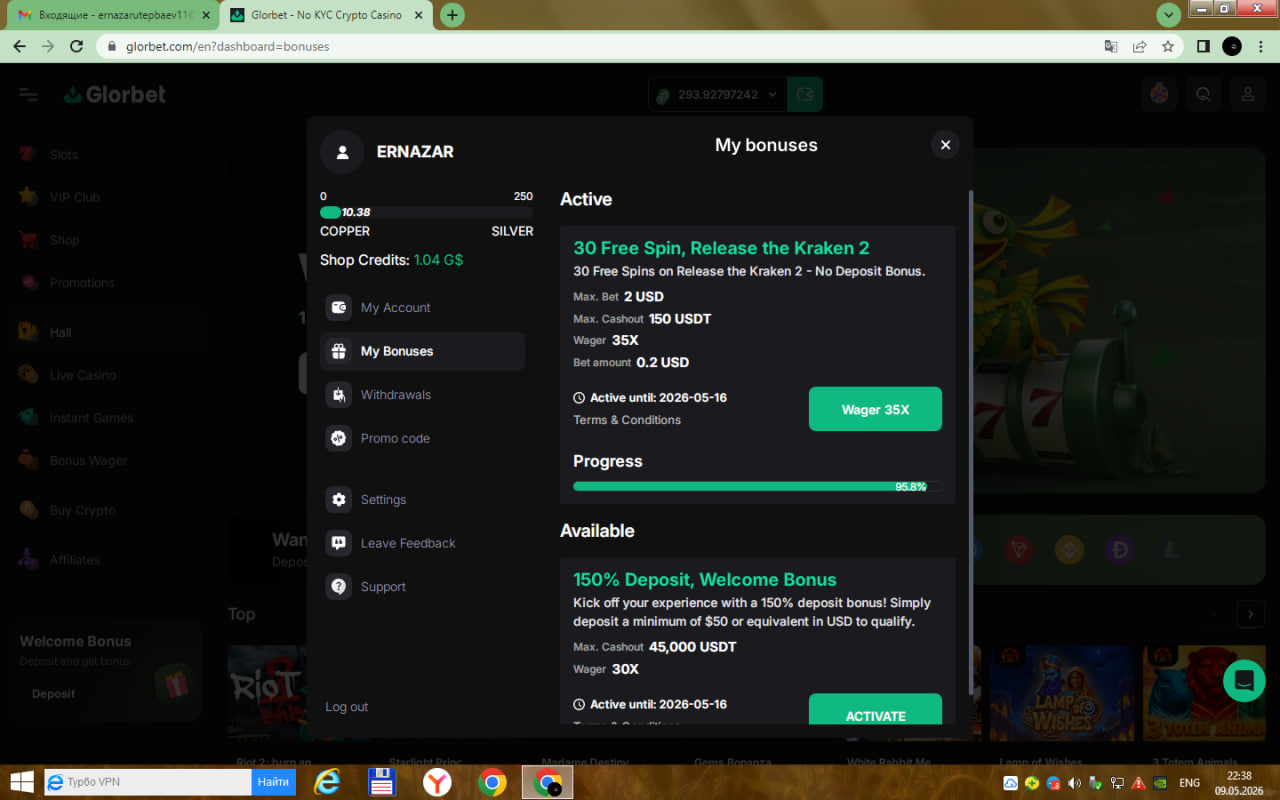Open Buy Crypto in the left sidebar
This screenshot has width=1280, height=800.
pos(82,510)
